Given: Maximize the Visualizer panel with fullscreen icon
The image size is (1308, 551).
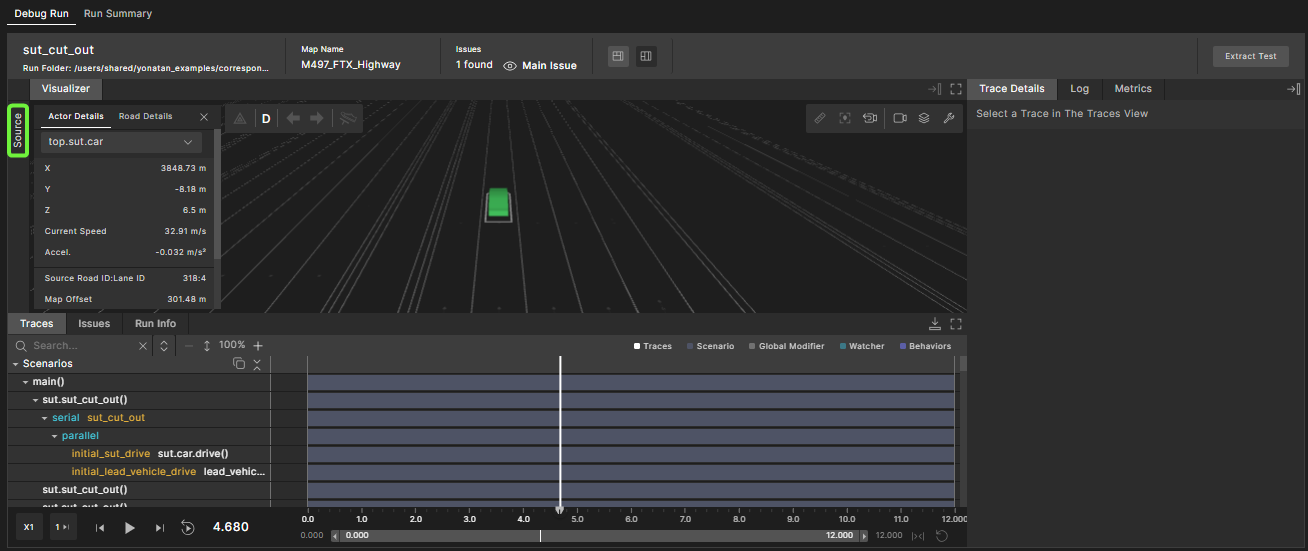Looking at the screenshot, I should click(956, 89).
